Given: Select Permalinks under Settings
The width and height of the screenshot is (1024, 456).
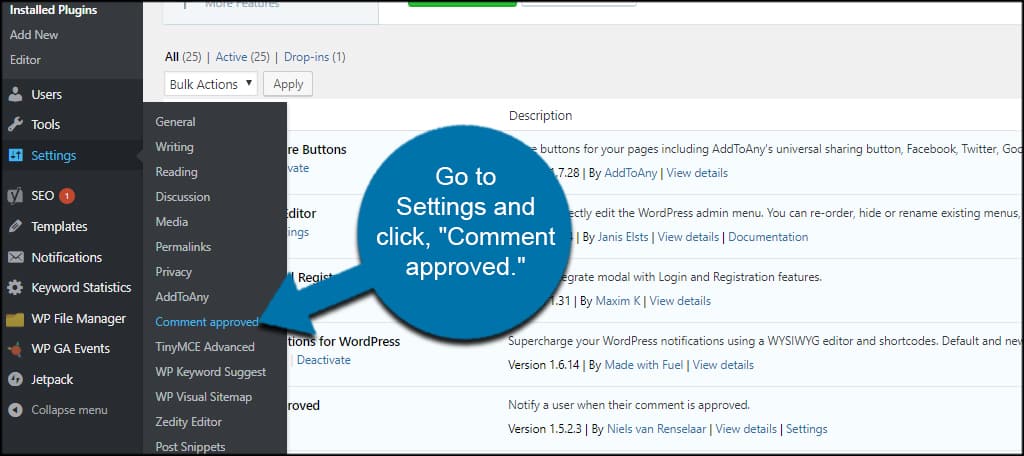Looking at the screenshot, I should point(183,247).
